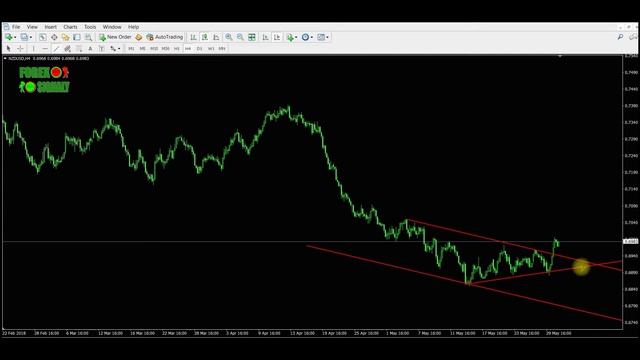Click the New Order button
Viewport: 640px width, 360px height.
click(x=115, y=37)
